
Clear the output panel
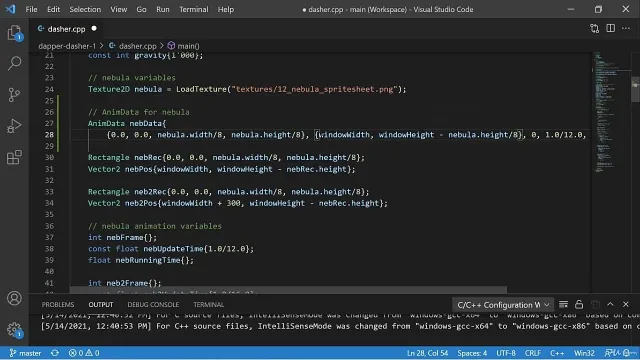click(563, 304)
